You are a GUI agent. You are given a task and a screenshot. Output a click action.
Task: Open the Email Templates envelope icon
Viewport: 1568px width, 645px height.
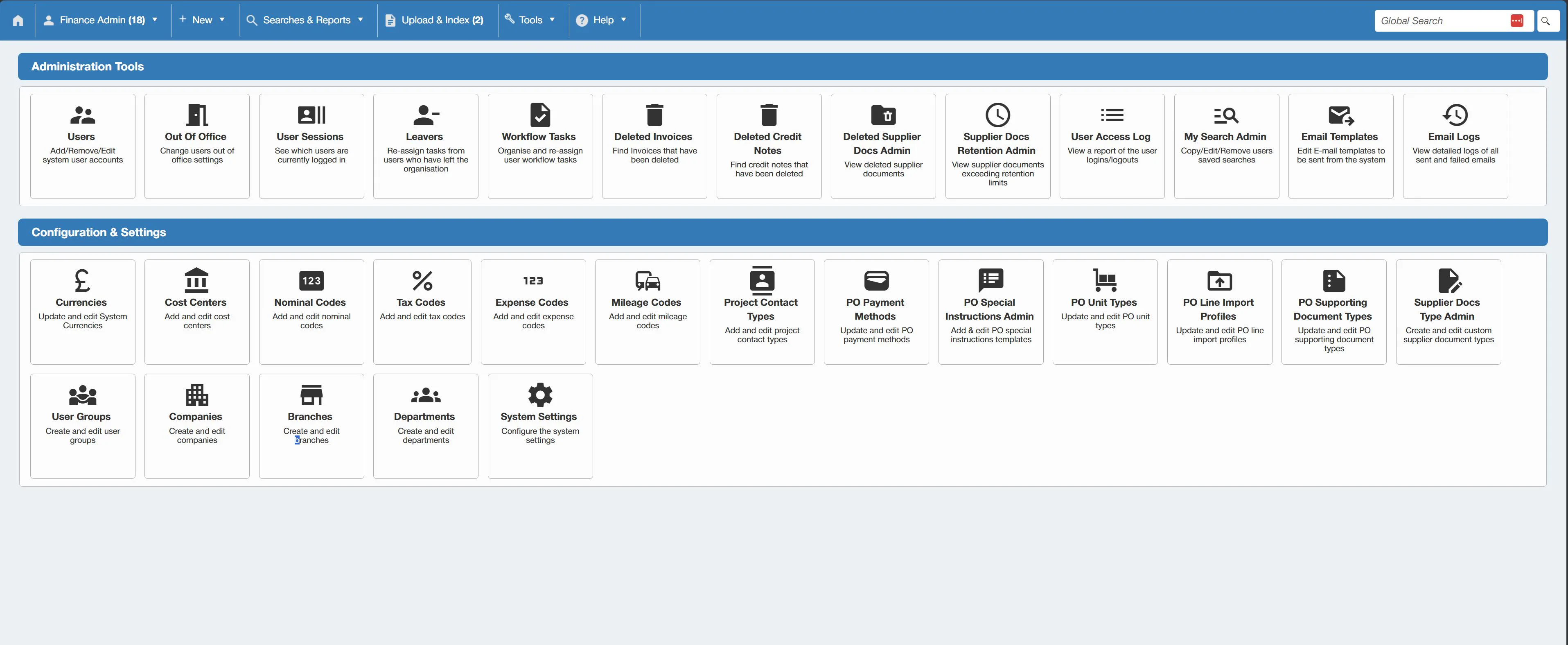[1341, 115]
